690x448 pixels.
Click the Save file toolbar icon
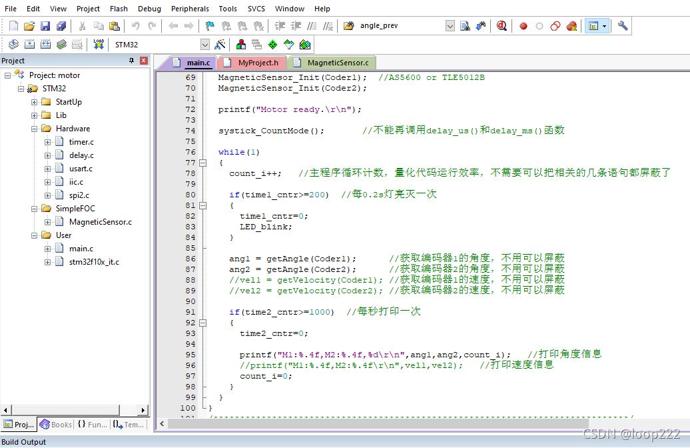click(45, 26)
